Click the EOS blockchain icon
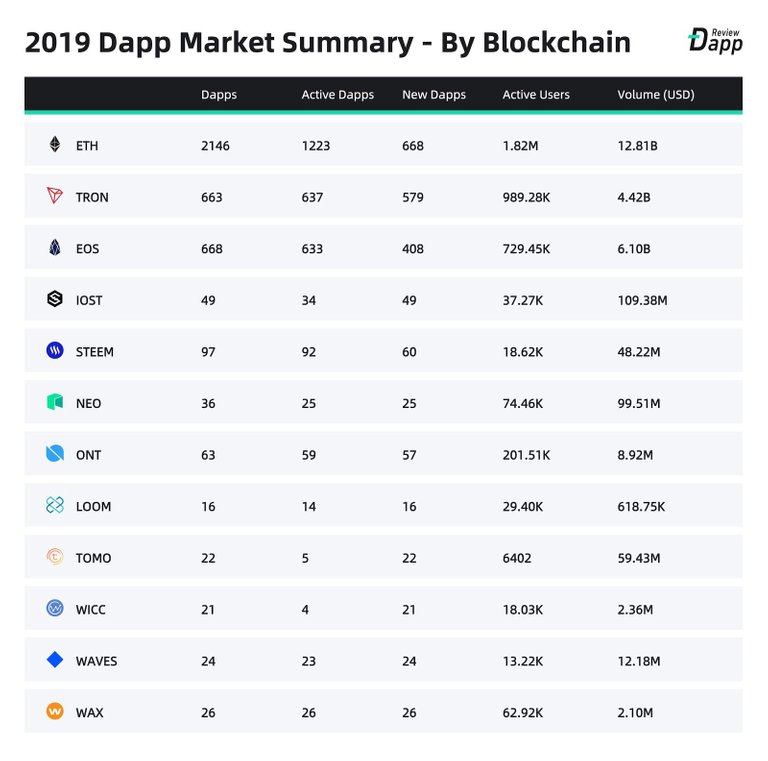Image resolution: width=768 pixels, height=761 pixels. [55, 248]
